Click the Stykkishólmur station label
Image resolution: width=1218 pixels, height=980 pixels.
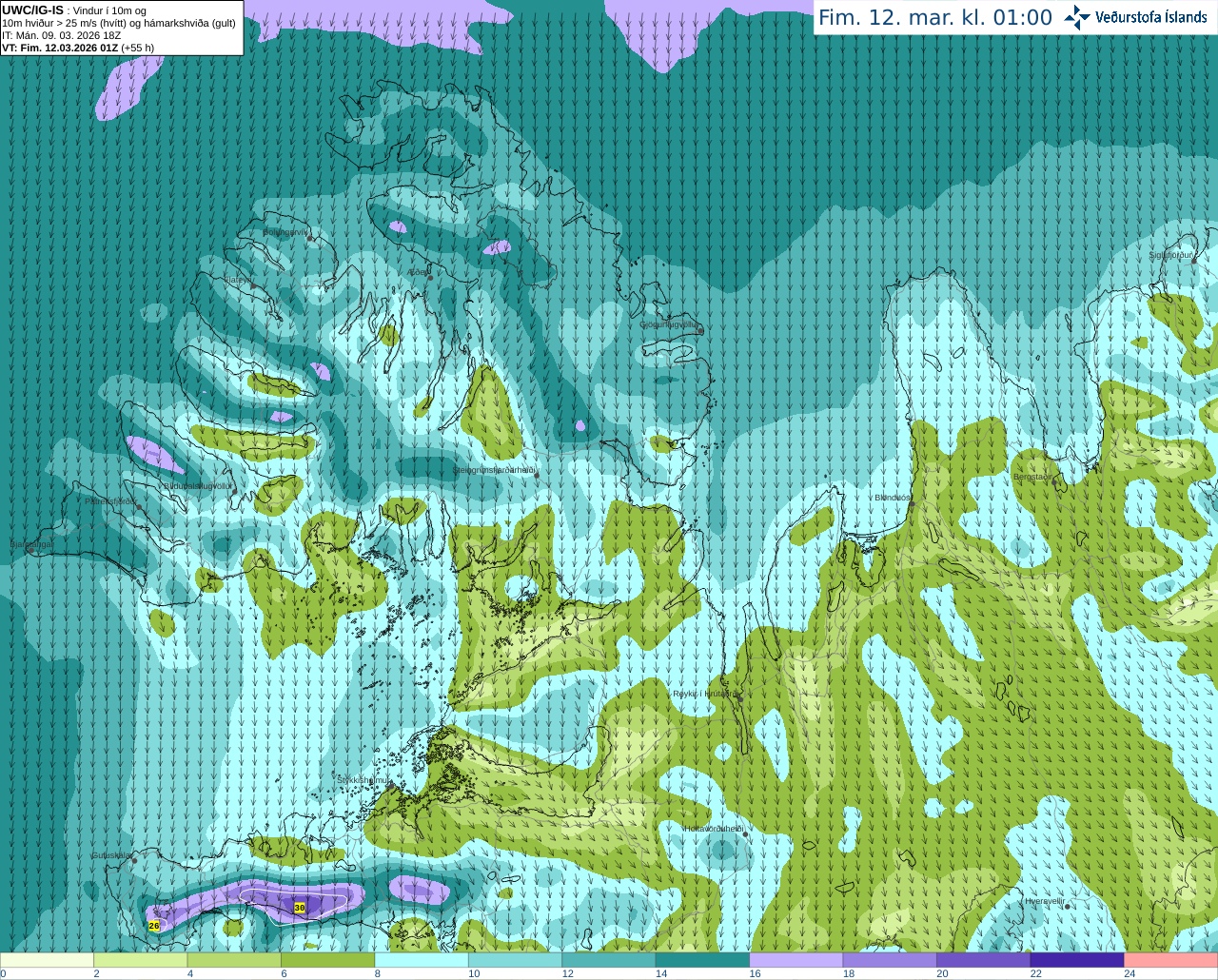[x=363, y=779]
